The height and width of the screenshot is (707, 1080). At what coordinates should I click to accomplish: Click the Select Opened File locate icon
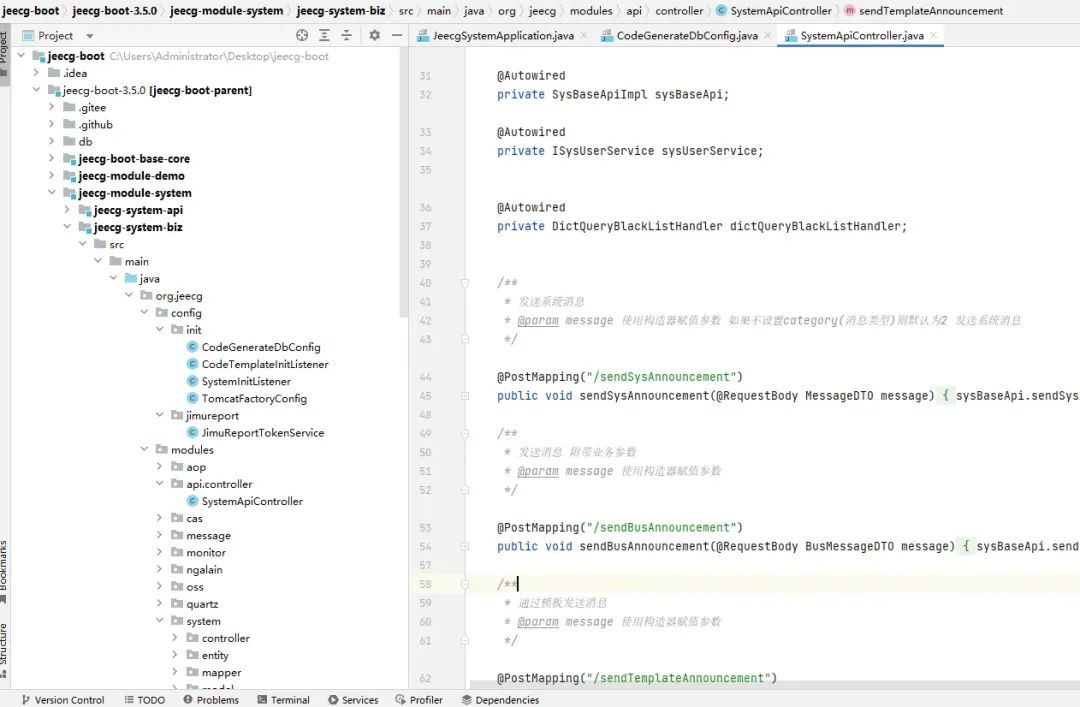[x=302, y=35]
